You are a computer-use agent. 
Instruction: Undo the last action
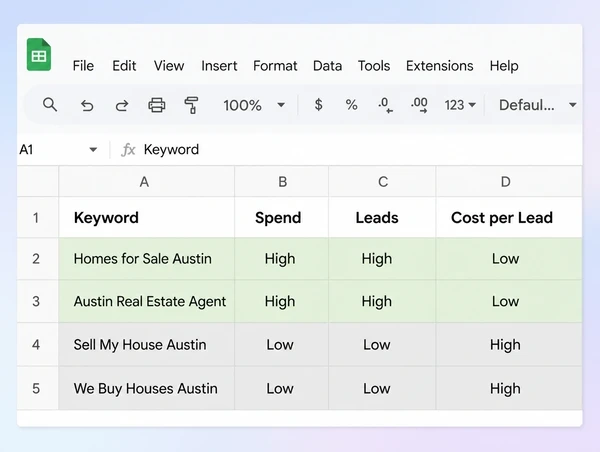tap(87, 105)
